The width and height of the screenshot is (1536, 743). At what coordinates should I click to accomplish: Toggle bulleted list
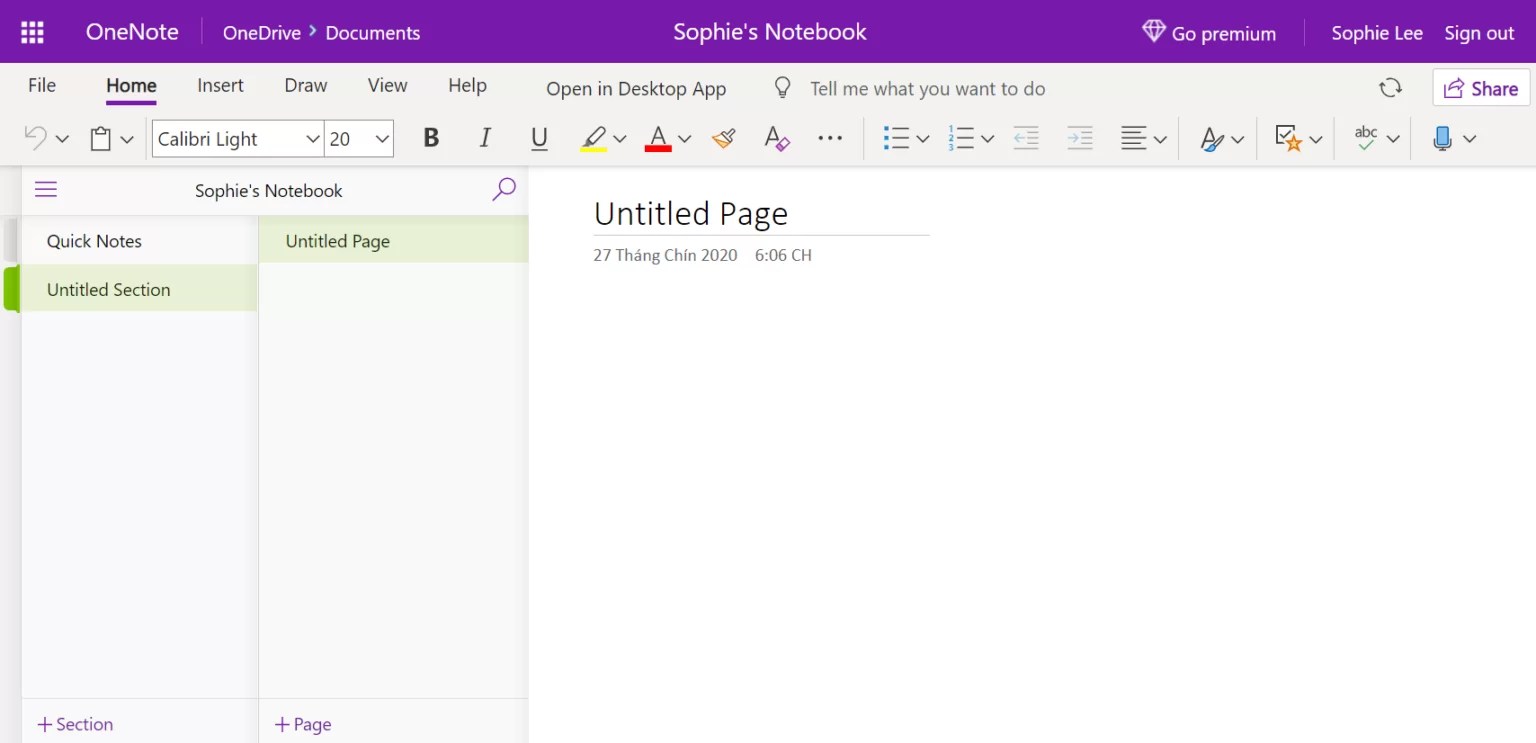coord(896,139)
